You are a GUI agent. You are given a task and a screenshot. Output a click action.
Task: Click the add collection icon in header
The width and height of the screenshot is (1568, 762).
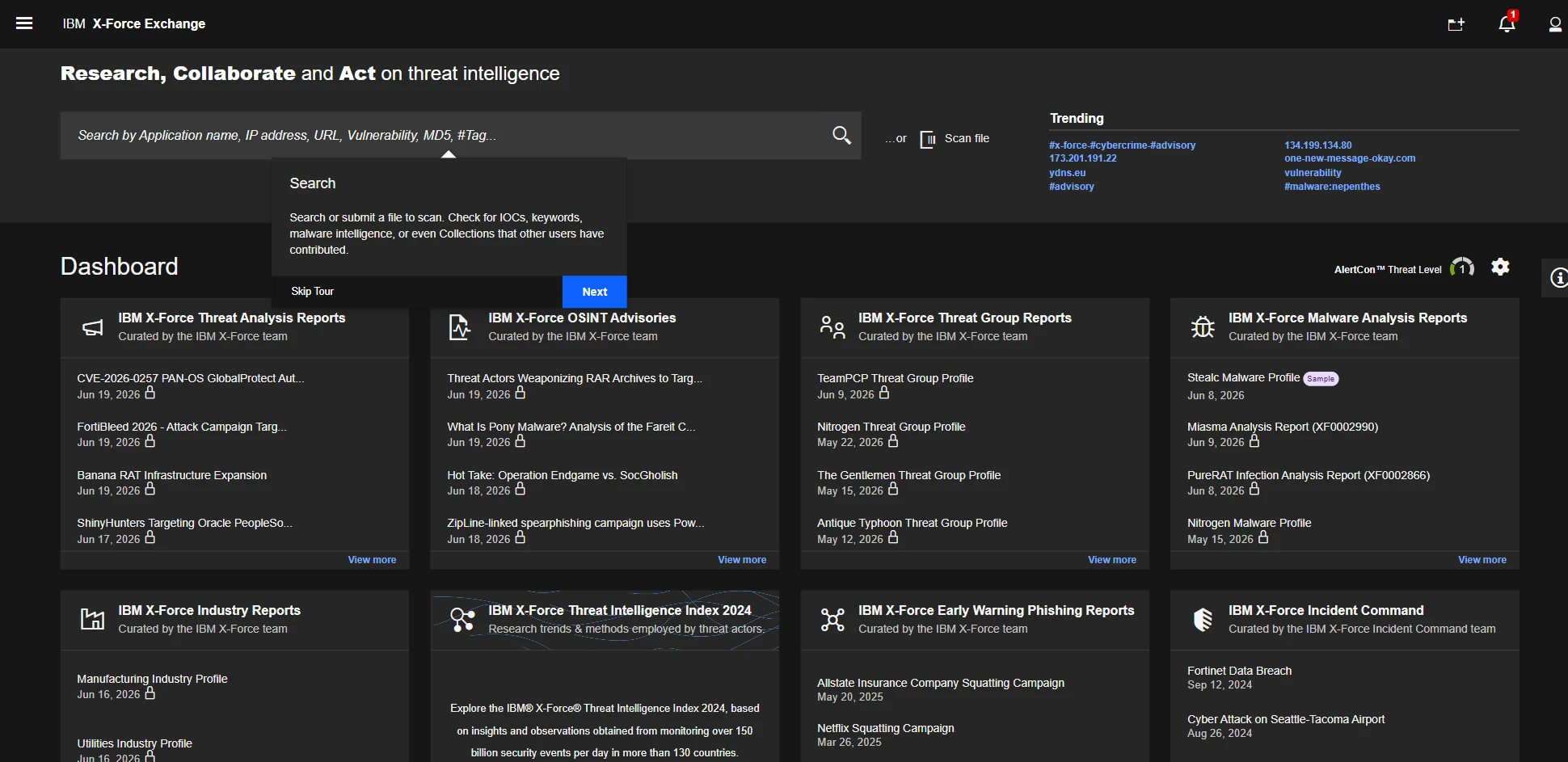1456,24
